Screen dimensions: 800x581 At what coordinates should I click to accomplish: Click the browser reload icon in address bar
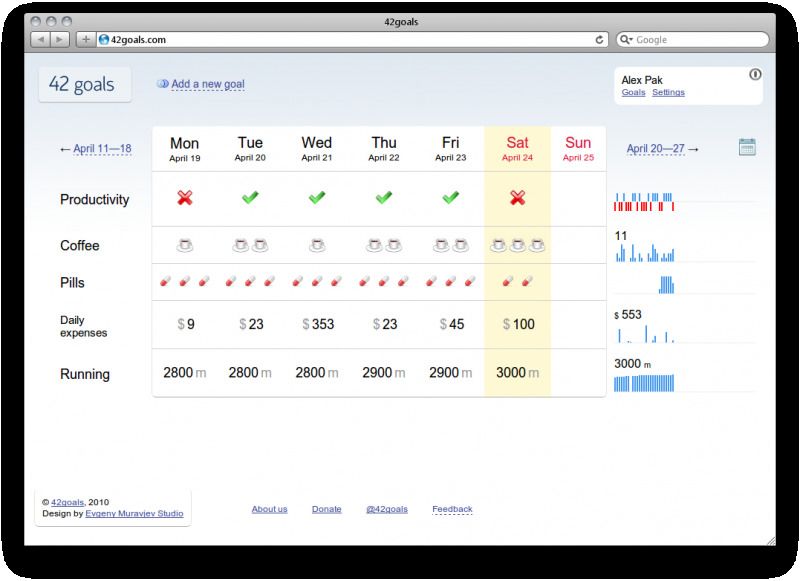599,40
